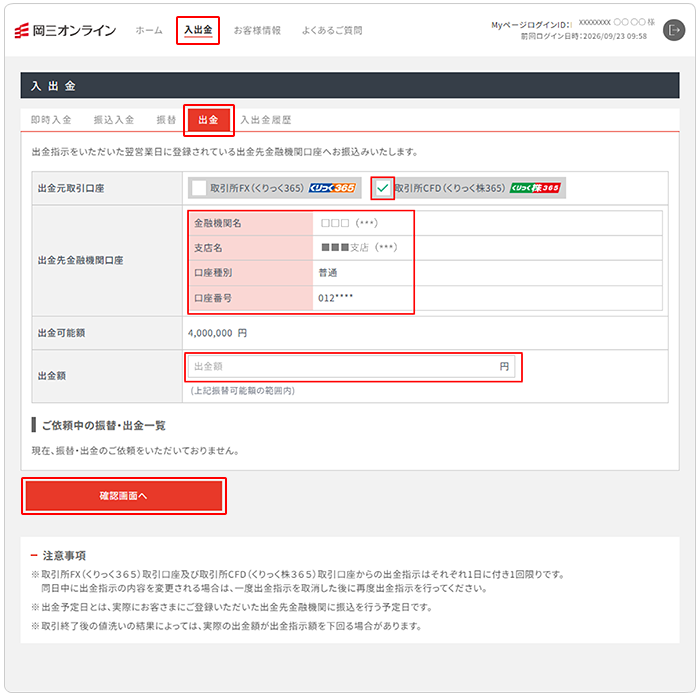Click the 4,000,000 円 available amount
This screenshot has width=700, height=697.
pyautogui.click(x=217, y=333)
